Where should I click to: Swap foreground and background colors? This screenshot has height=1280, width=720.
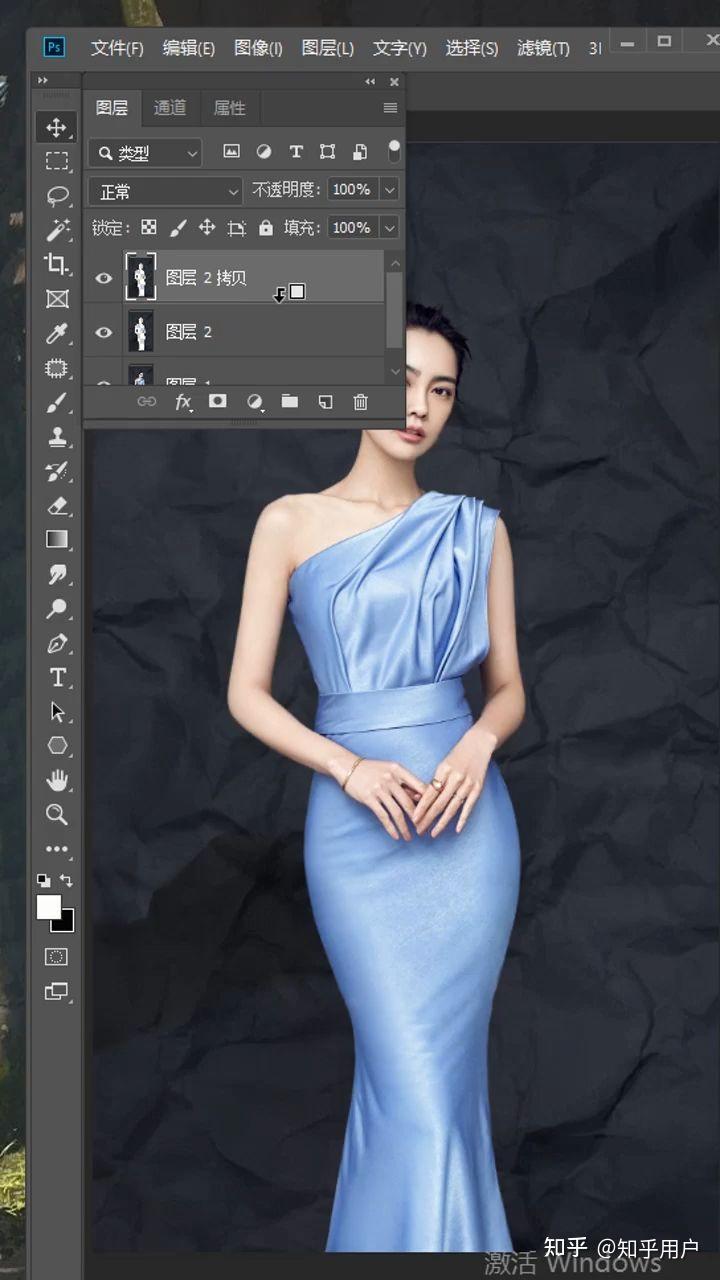pos(67,881)
